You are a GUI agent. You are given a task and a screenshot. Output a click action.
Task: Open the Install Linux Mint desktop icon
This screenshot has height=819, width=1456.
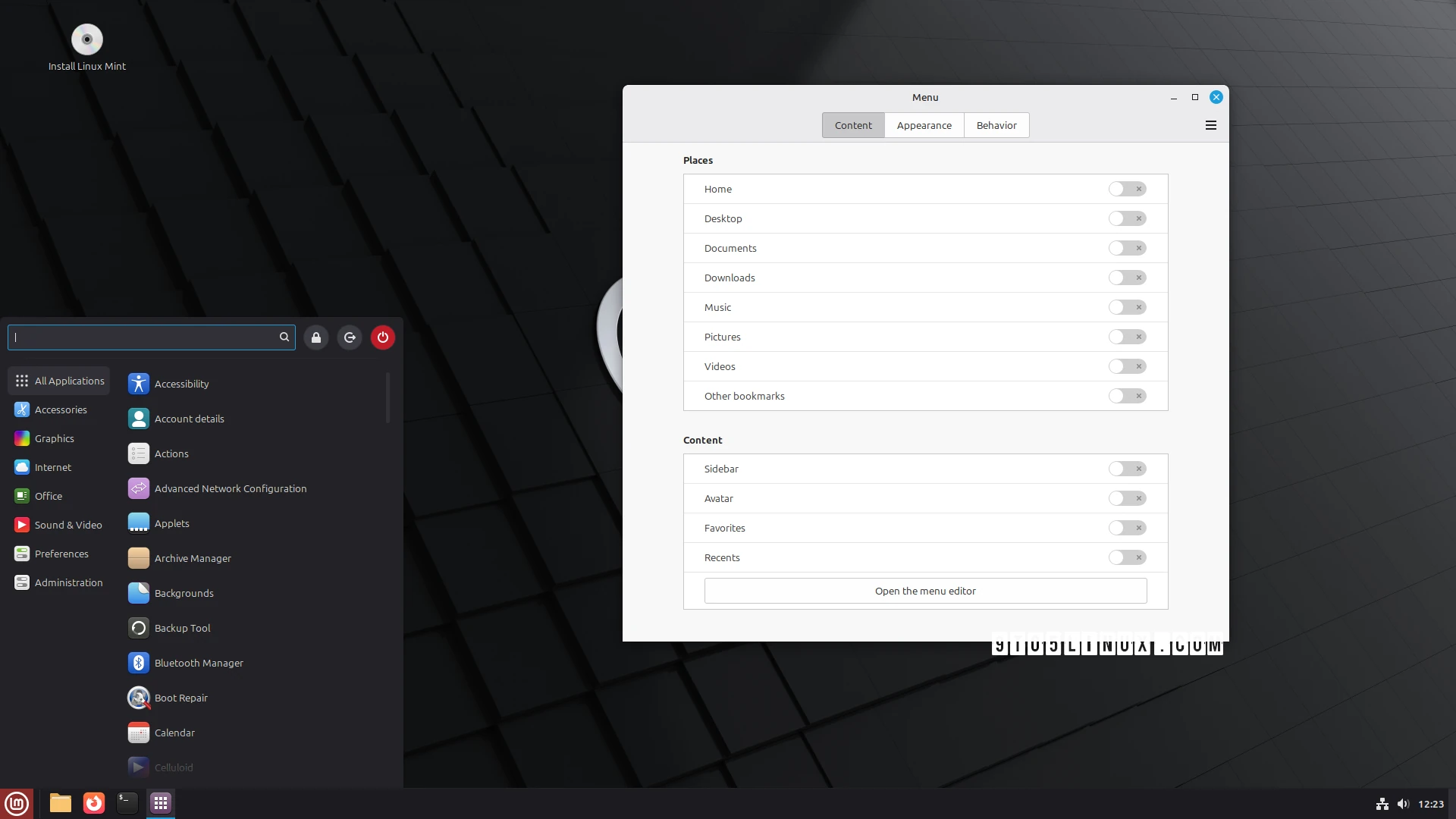coord(86,39)
